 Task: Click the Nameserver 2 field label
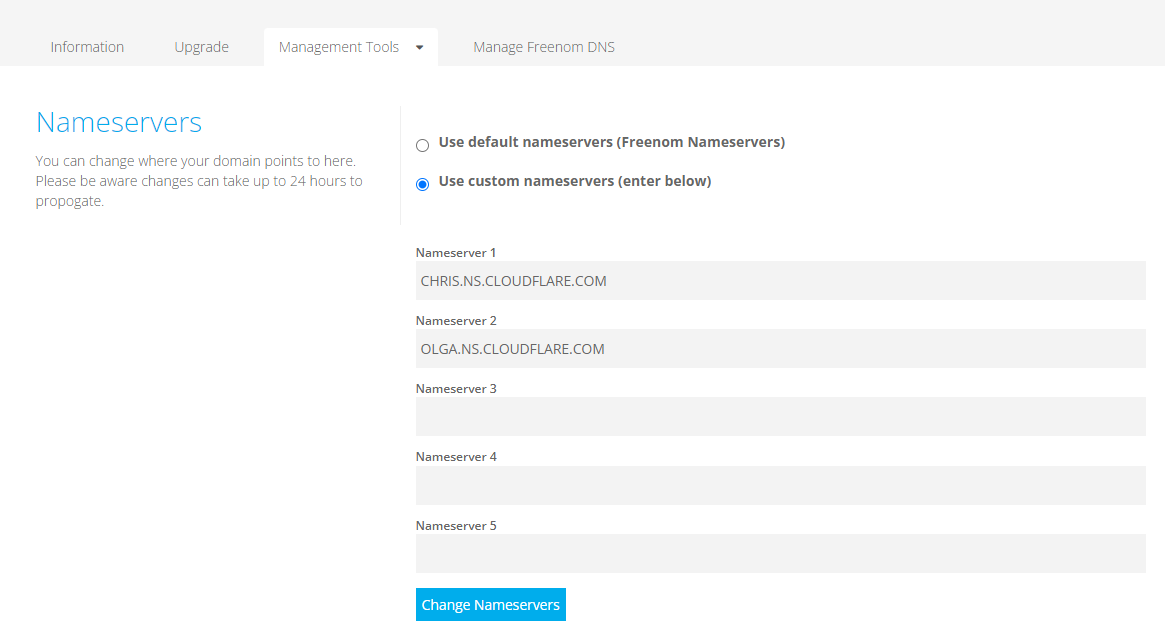pos(455,320)
